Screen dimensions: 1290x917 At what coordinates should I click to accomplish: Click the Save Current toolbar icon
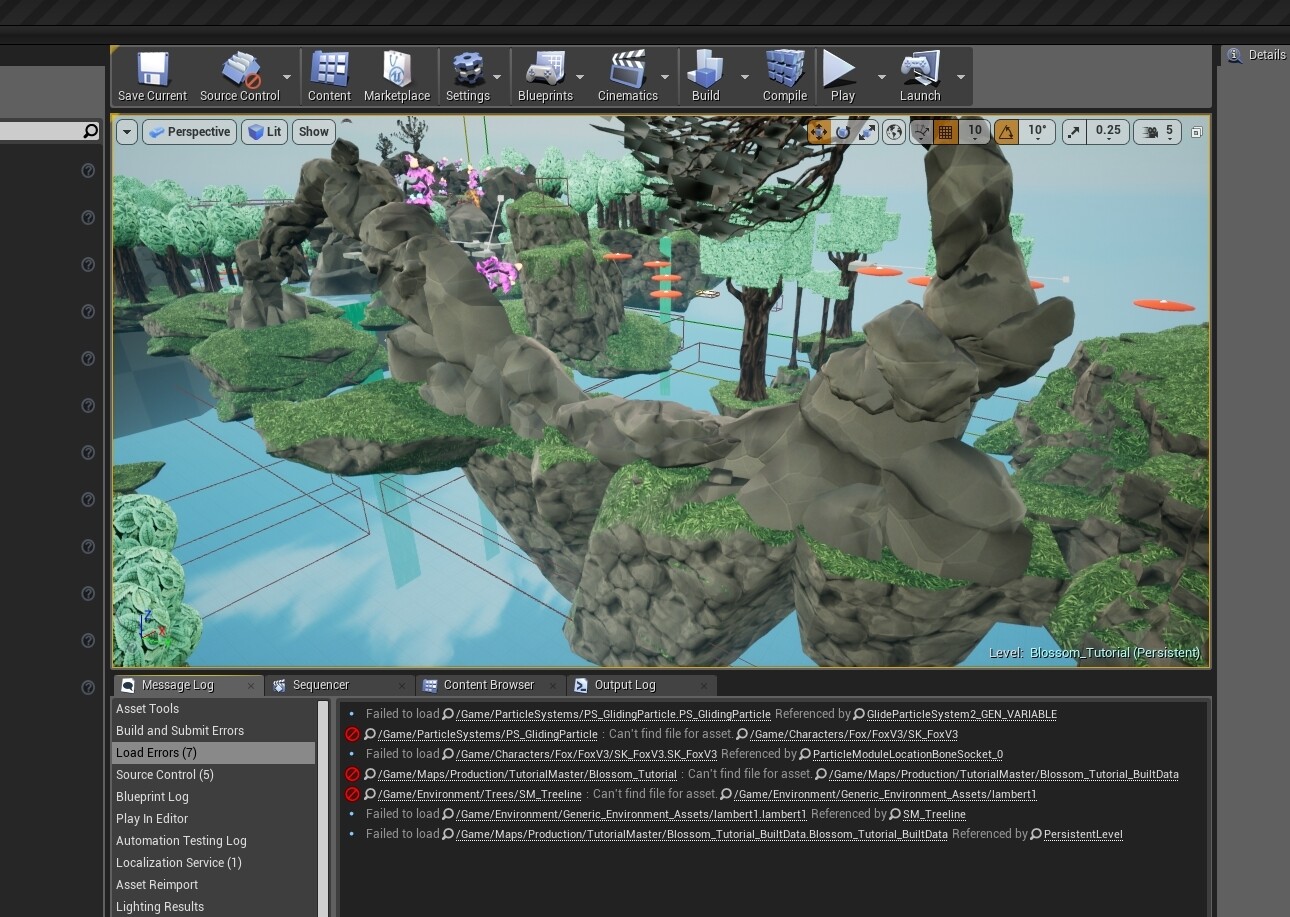152,76
